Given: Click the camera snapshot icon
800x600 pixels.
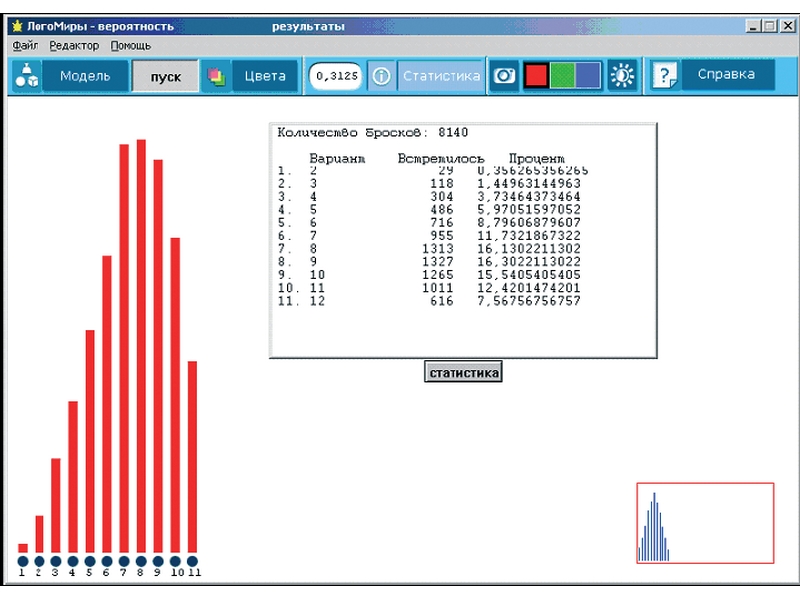Looking at the screenshot, I should (505, 76).
